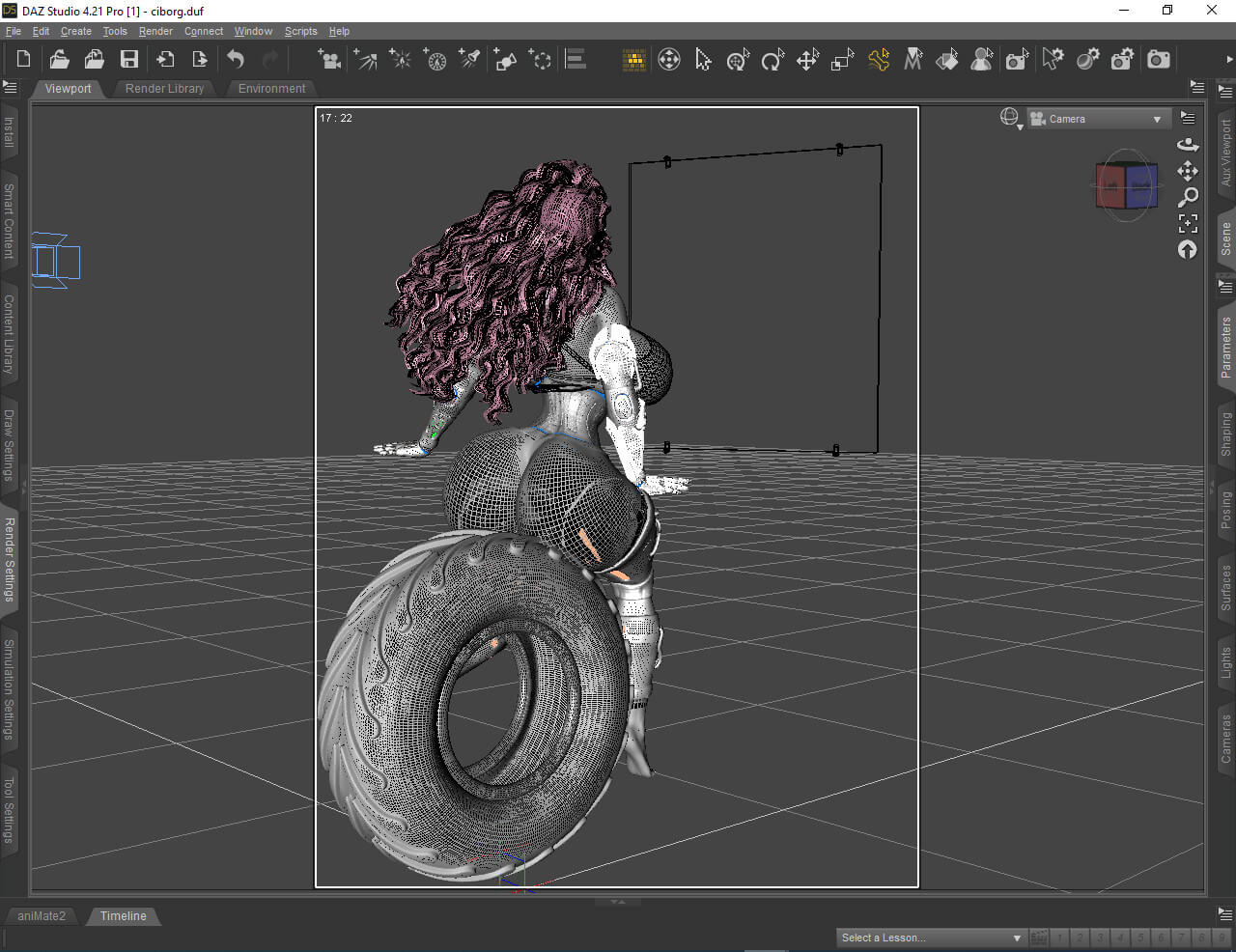The width and height of the screenshot is (1236, 952).
Task: Open the DrawStyle sphere dropdown
Action: (1010, 119)
